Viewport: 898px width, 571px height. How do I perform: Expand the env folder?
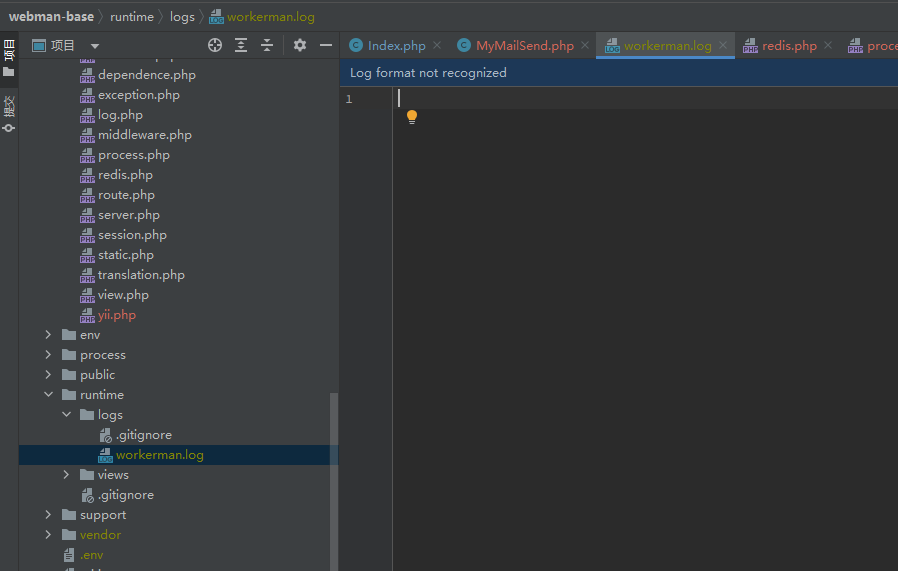[48, 334]
